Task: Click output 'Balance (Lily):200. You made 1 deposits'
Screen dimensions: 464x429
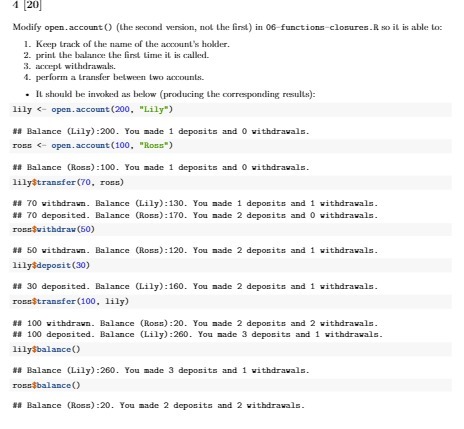Action: click(x=161, y=131)
